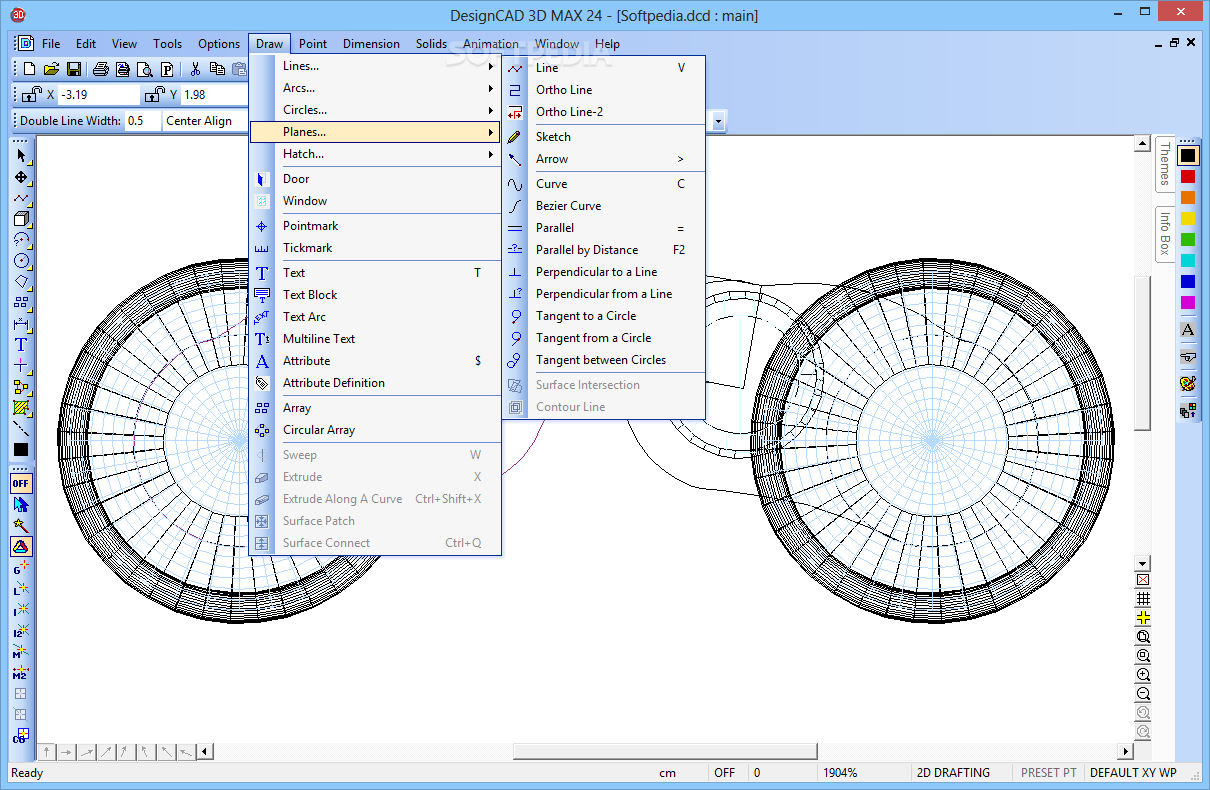This screenshot has width=1210, height=790.
Task: Click 2D DRAFTING in status bar
Action: coord(953,773)
